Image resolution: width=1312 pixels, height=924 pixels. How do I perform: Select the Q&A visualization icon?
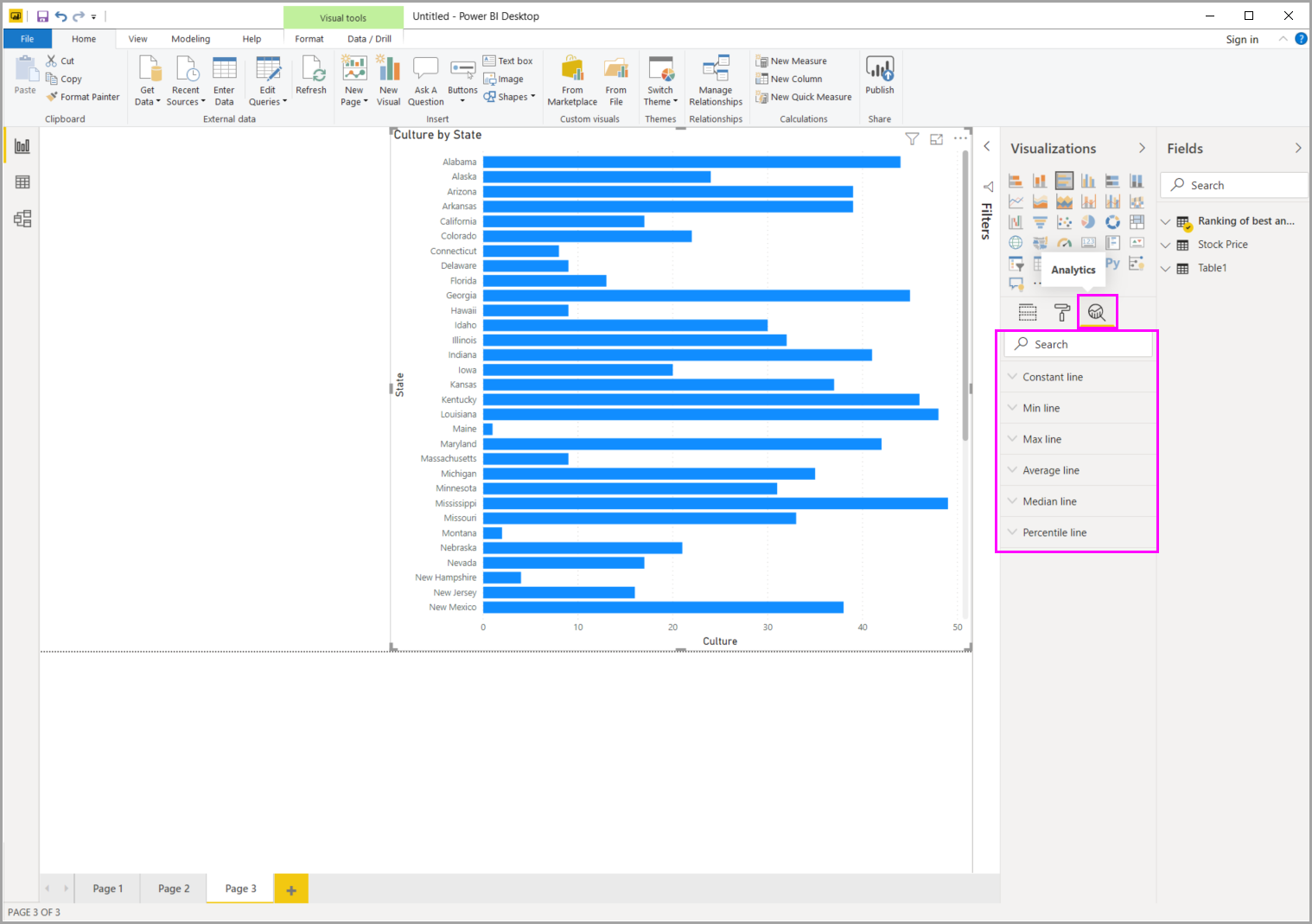click(1016, 284)
